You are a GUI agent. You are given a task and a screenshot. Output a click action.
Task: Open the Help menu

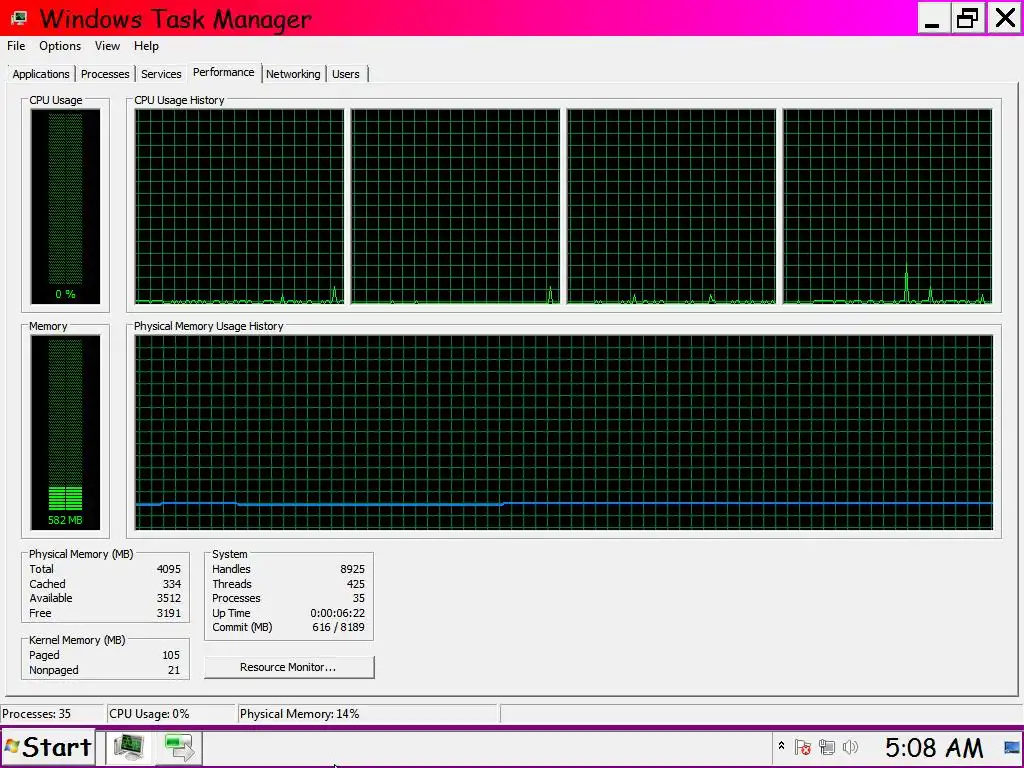[146, 46]
